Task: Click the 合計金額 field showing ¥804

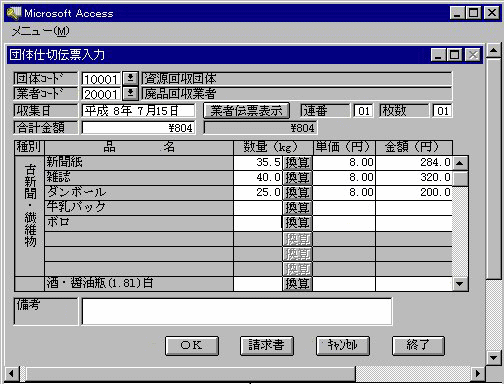Action: (x=138, y=128)
